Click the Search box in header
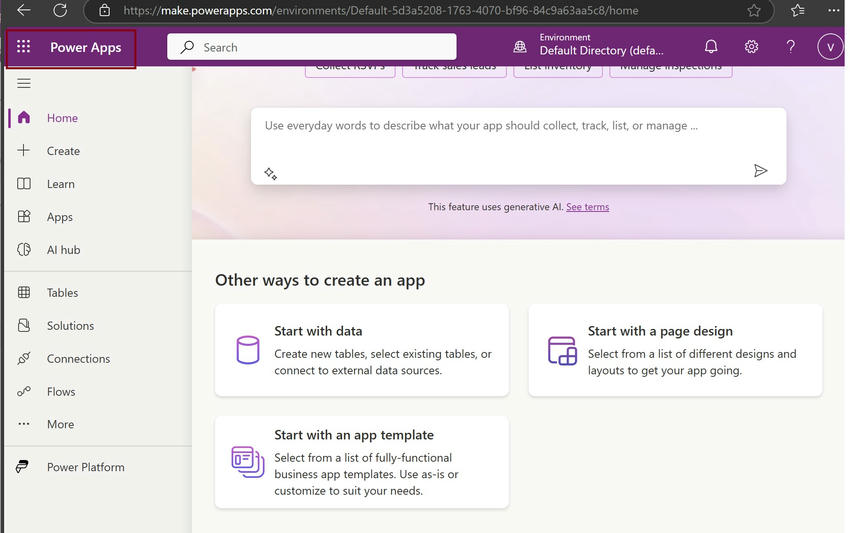This screenshot has width=850, height=533. pos(312,47)
